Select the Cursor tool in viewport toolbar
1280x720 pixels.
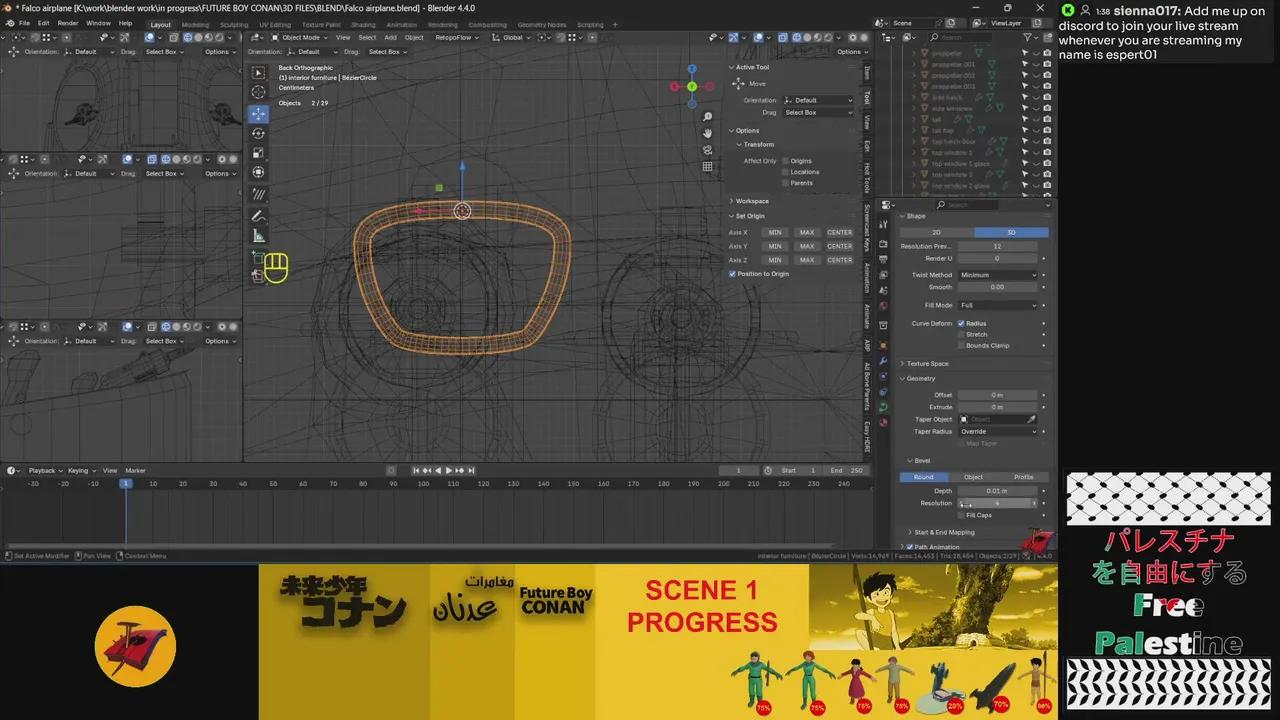(259, 92)
